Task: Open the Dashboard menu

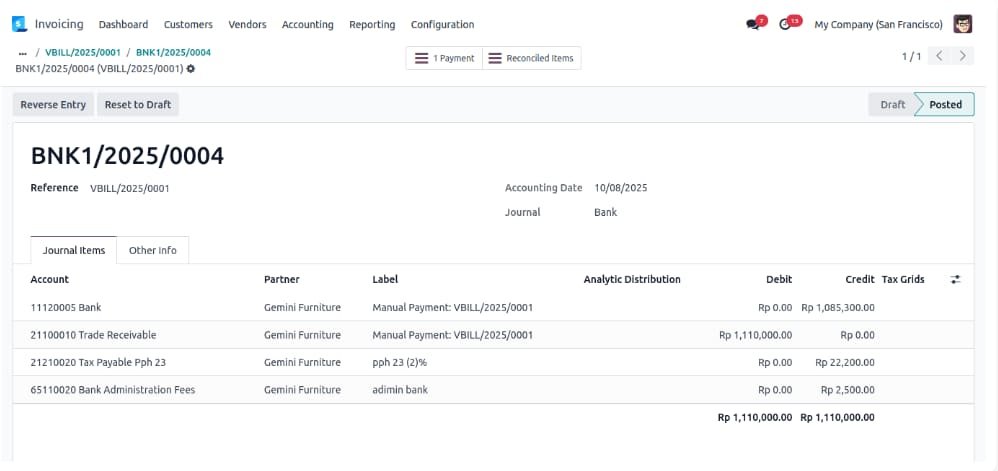Action: [123, 24]
